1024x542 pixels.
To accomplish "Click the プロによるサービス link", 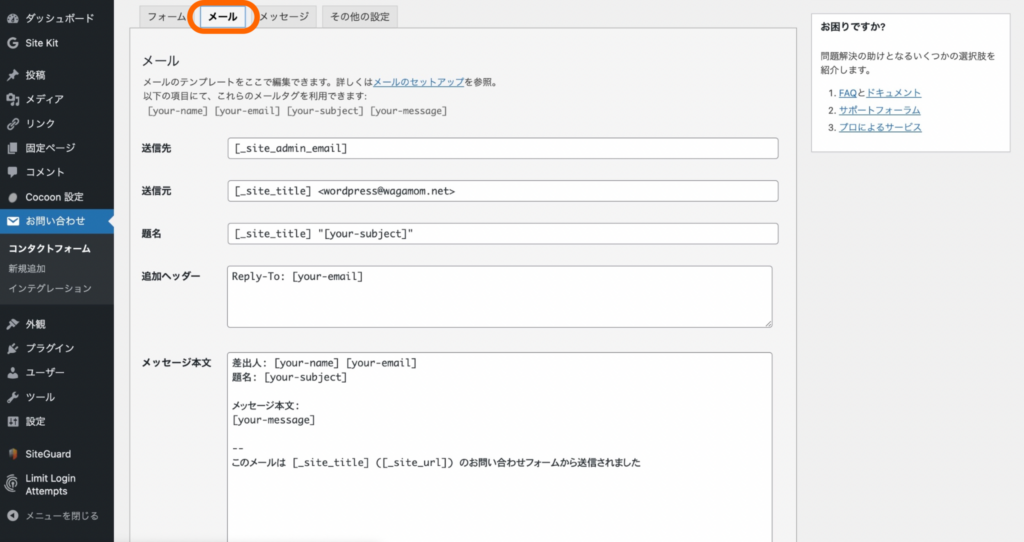I will [880, 127].
